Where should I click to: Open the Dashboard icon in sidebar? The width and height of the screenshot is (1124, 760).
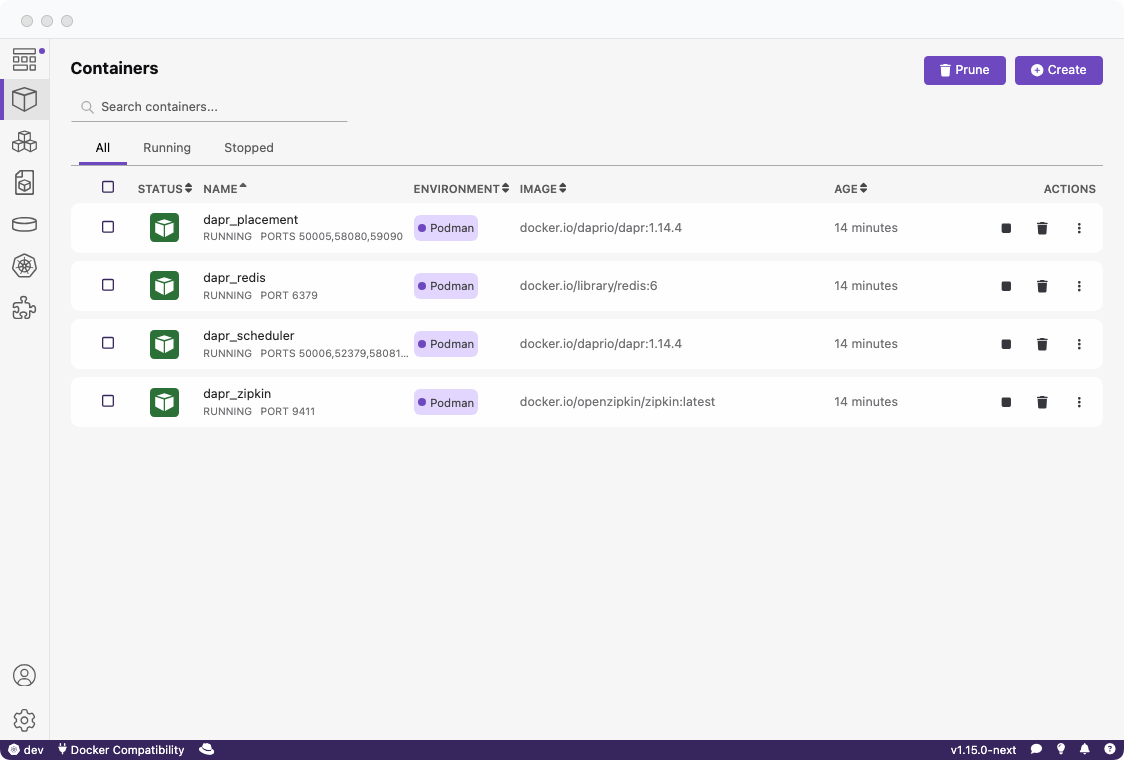(24, 59)
